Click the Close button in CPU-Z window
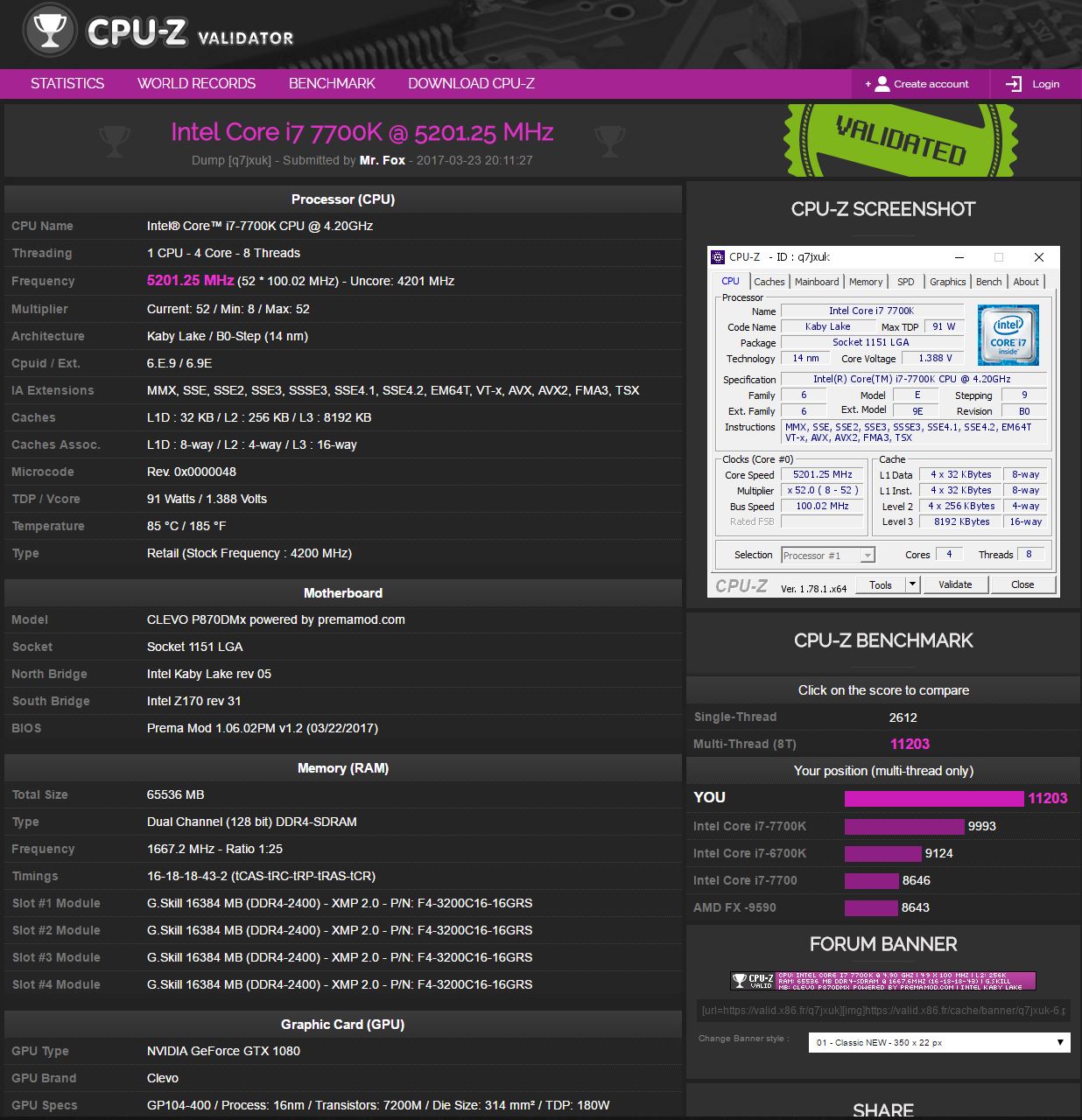This screenshot has height=1120, width=1082. click(x=1022, y=584)
